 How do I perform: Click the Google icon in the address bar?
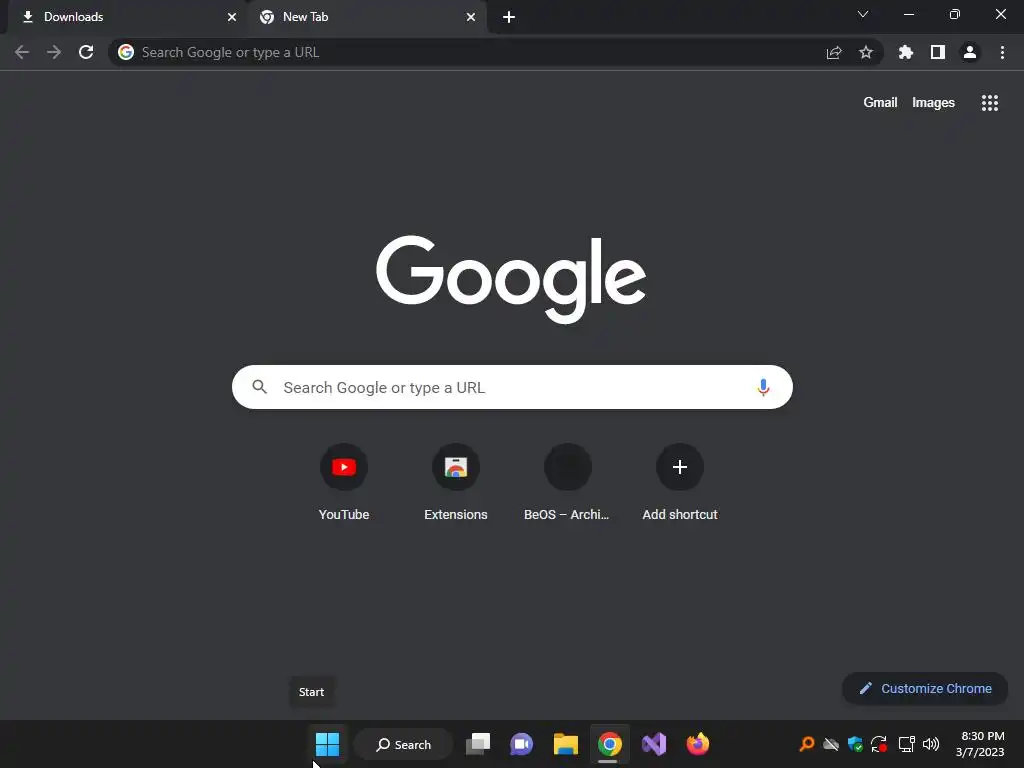pyautogui.click(x=126, y=52)
